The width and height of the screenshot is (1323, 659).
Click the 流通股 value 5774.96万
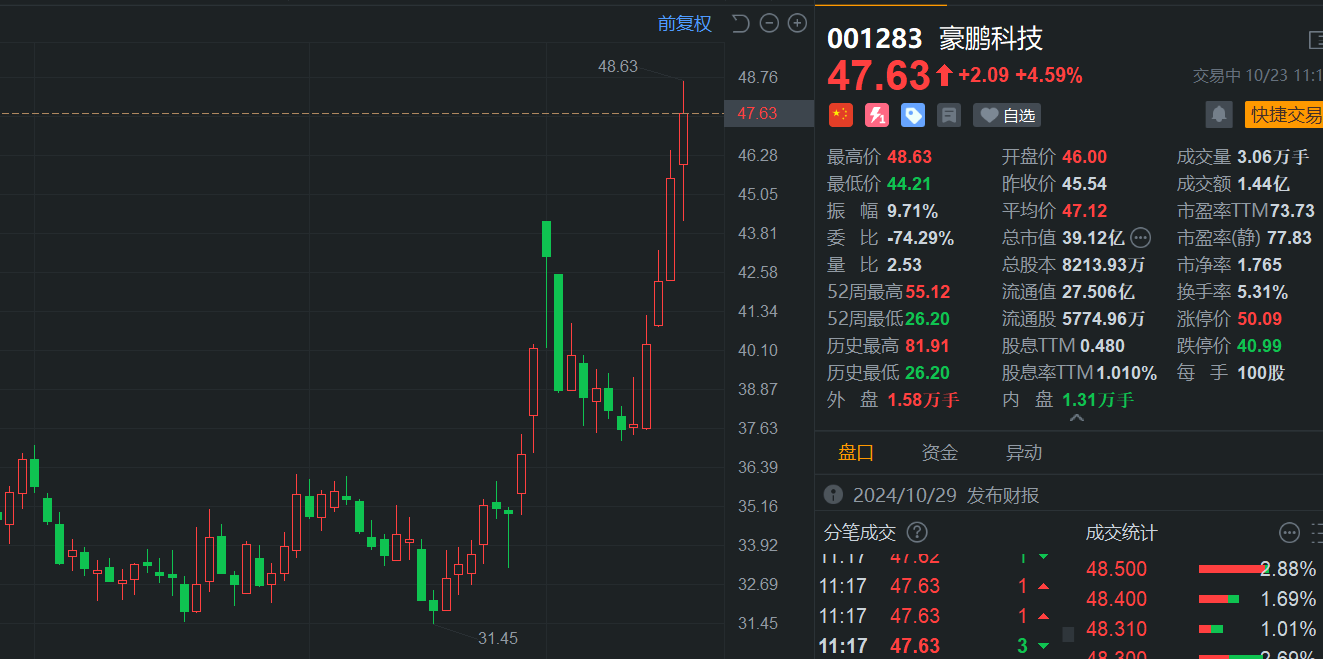(x=1103, y=319)
